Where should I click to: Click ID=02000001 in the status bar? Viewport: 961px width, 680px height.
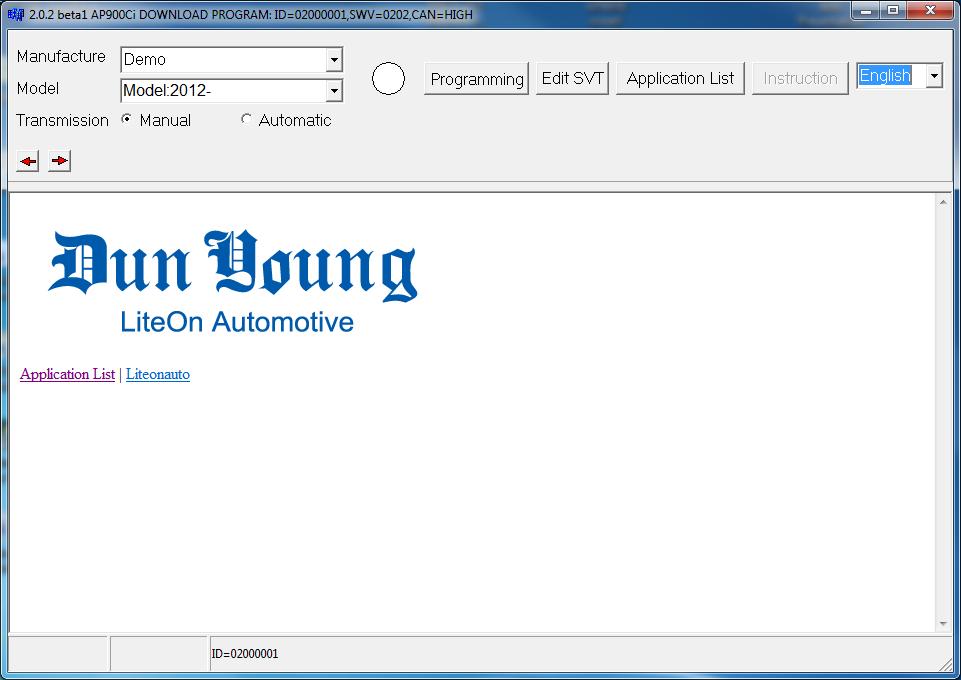click(x=245, y=654)
